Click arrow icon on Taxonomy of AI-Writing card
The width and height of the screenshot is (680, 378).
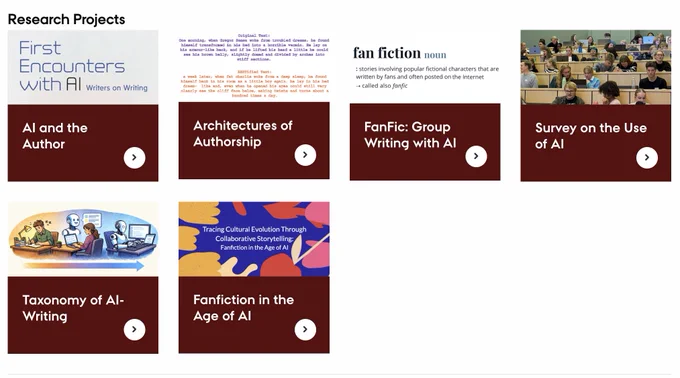[134, 329]
